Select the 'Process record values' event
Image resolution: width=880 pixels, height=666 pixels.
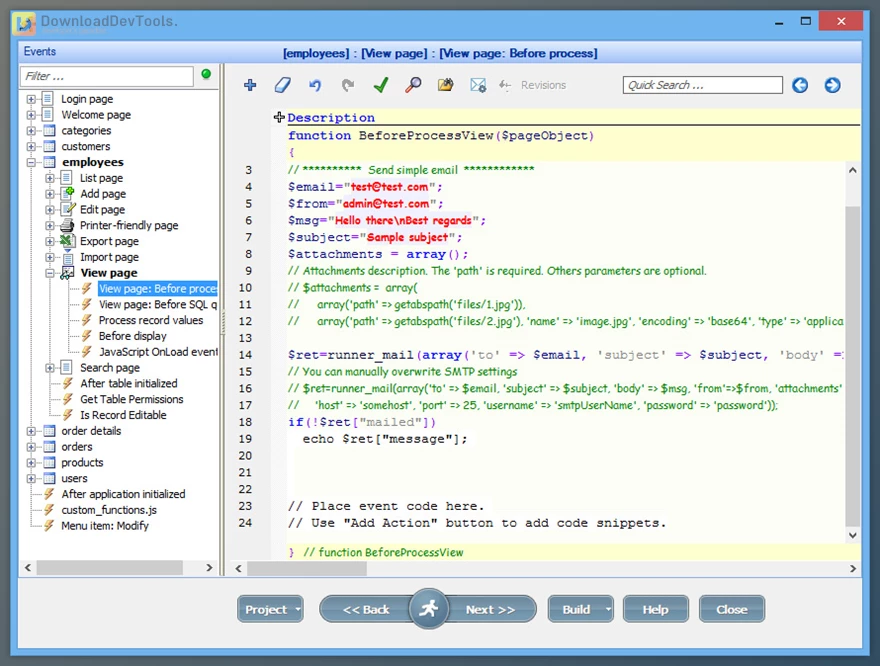pos(150,320)
